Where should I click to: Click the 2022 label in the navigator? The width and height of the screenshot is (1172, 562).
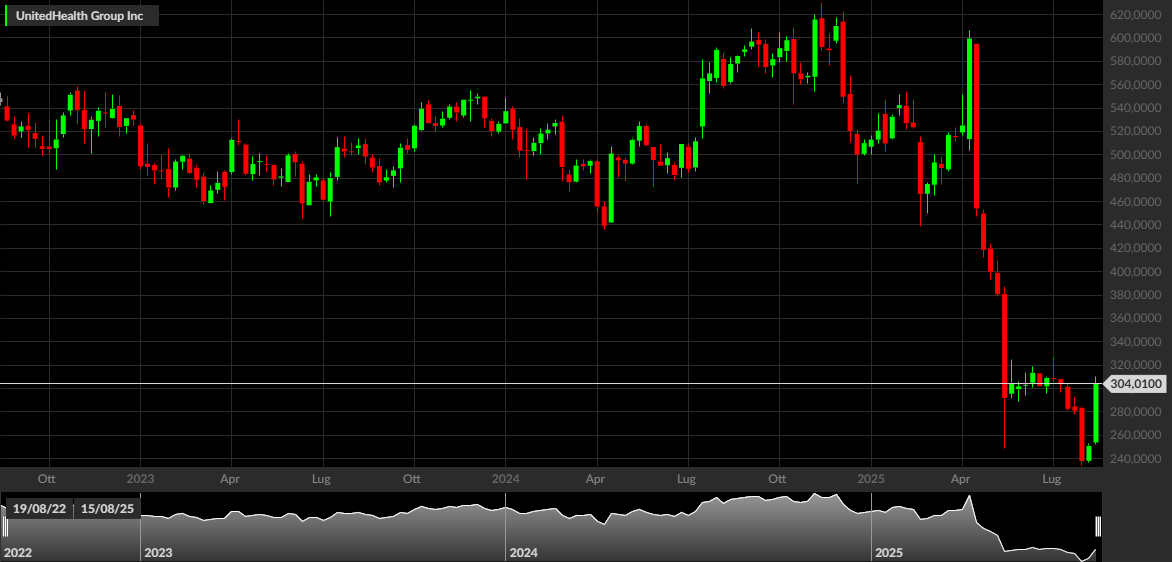18,553
